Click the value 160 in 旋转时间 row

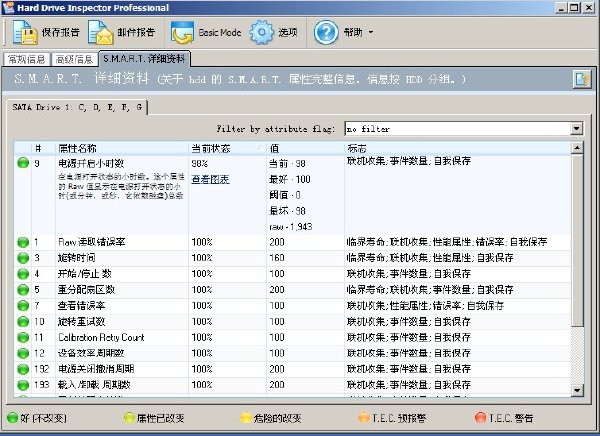click(x=277, y=258)
